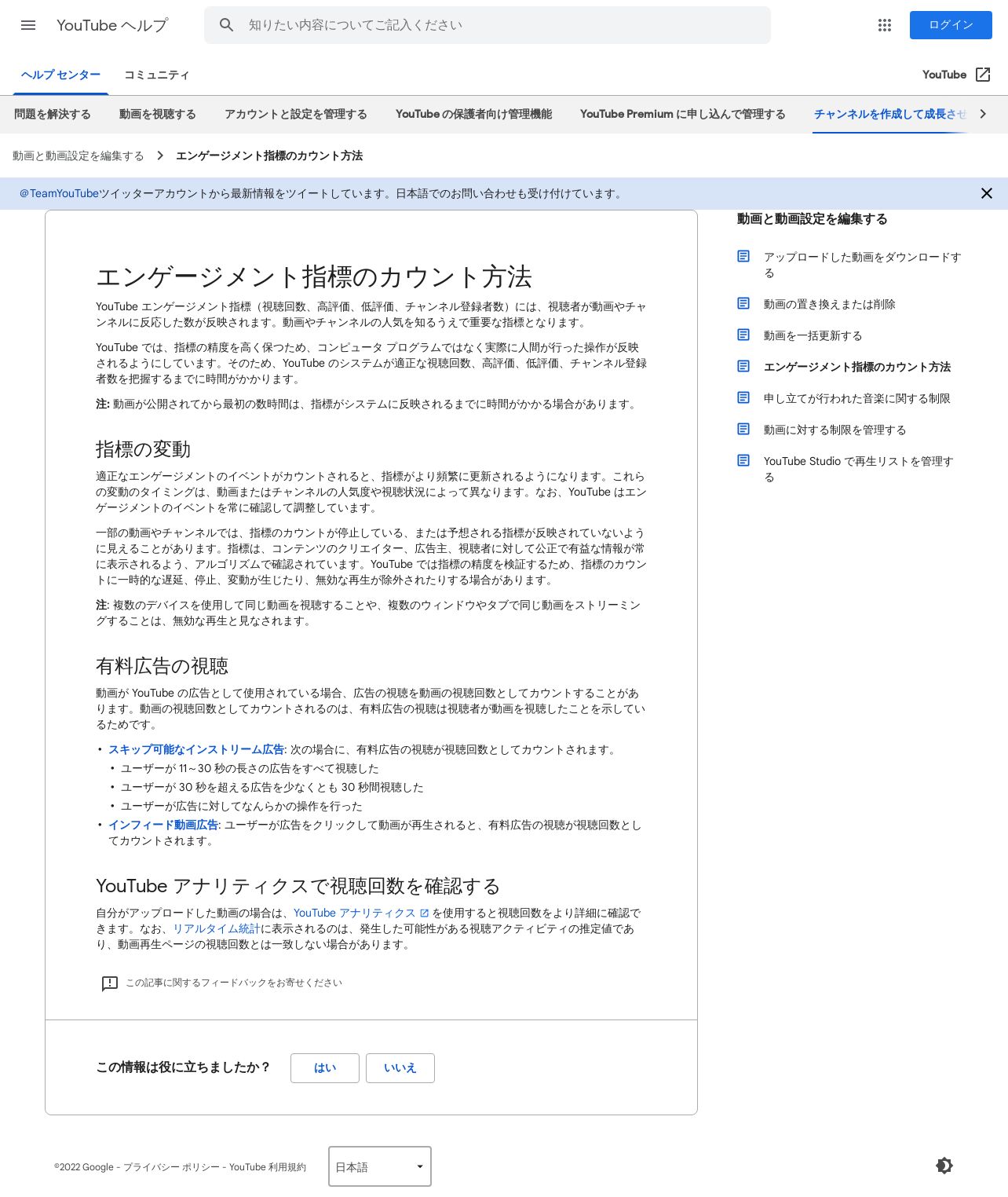Switch to the ヘルプ センター tab
Image resolution: width=1008 pixels, height=1197 pixels.
[60, 75]
